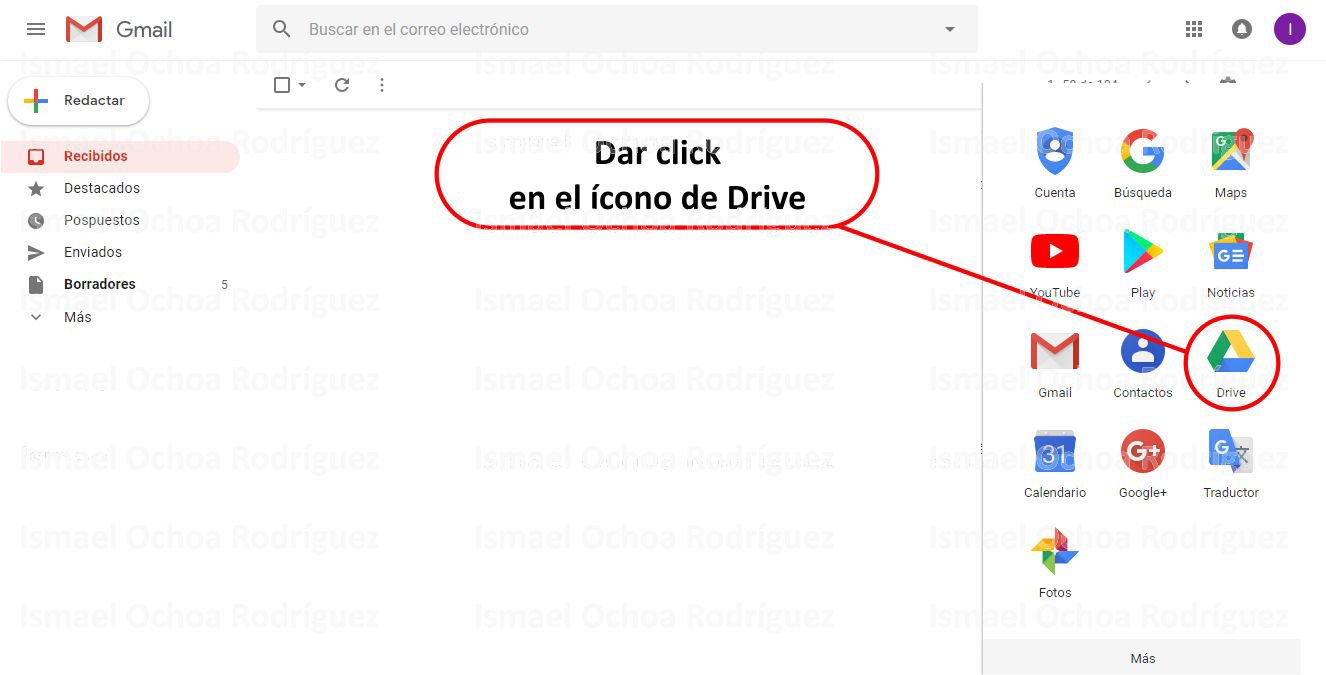Viewport: 1326px width, 675px height.
Task: Click Más at bottom of apps panel
Action: [x=1142, y=658]
